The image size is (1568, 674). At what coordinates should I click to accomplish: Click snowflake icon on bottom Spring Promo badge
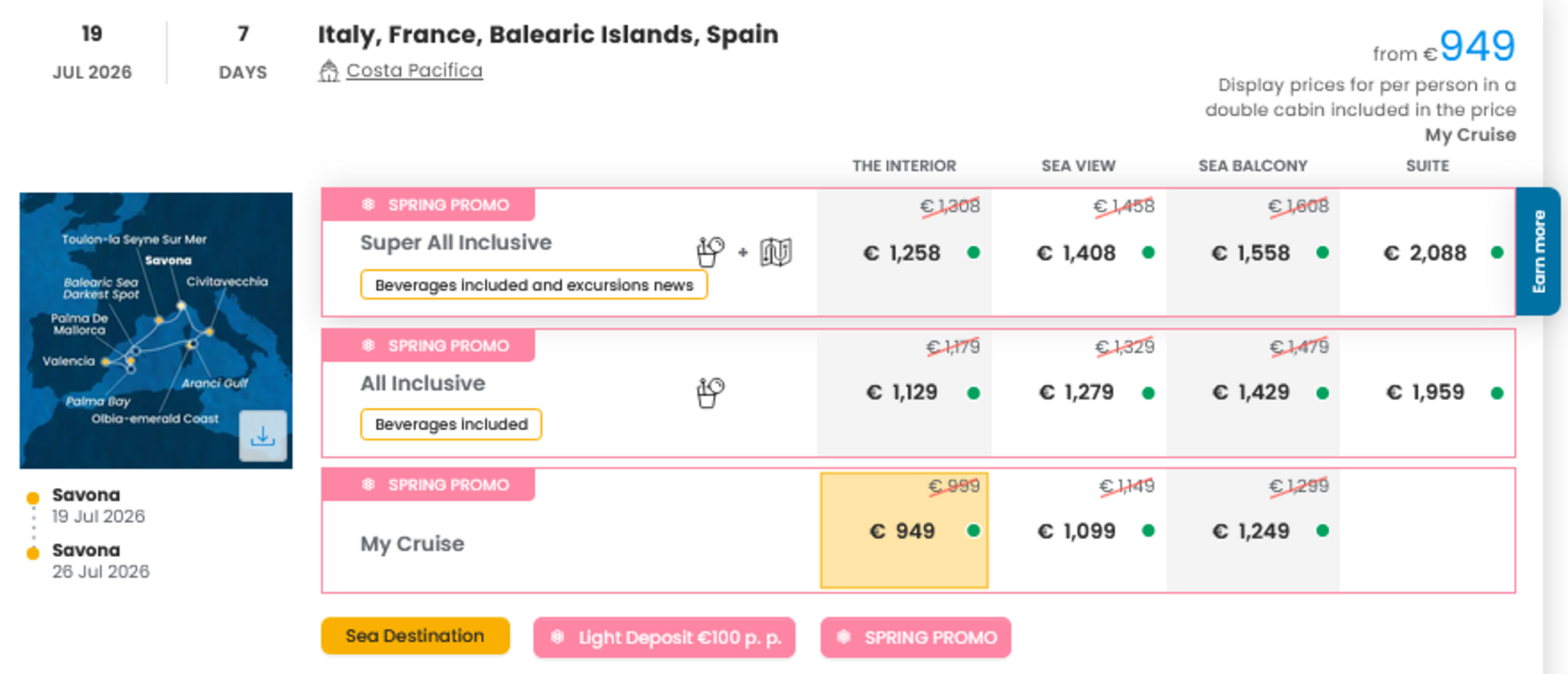[x=844, y=638]
